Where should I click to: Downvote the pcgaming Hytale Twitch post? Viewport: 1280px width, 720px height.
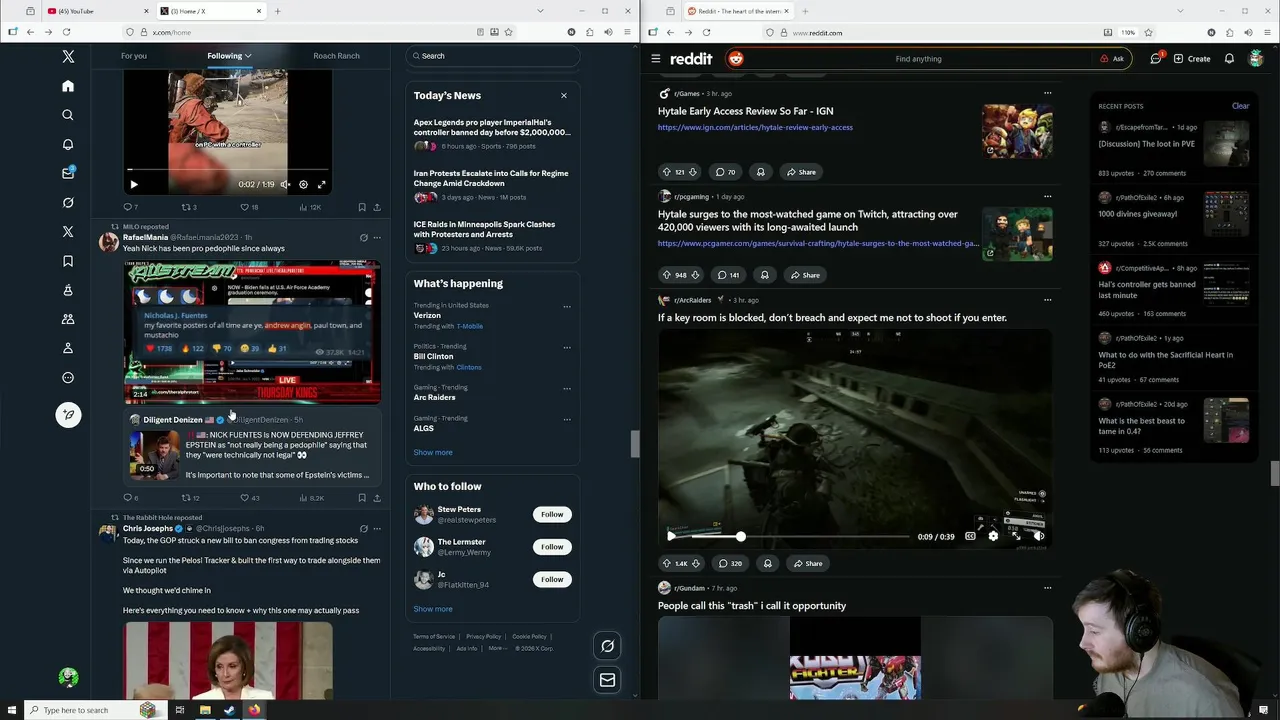click(x=693, y=275)
